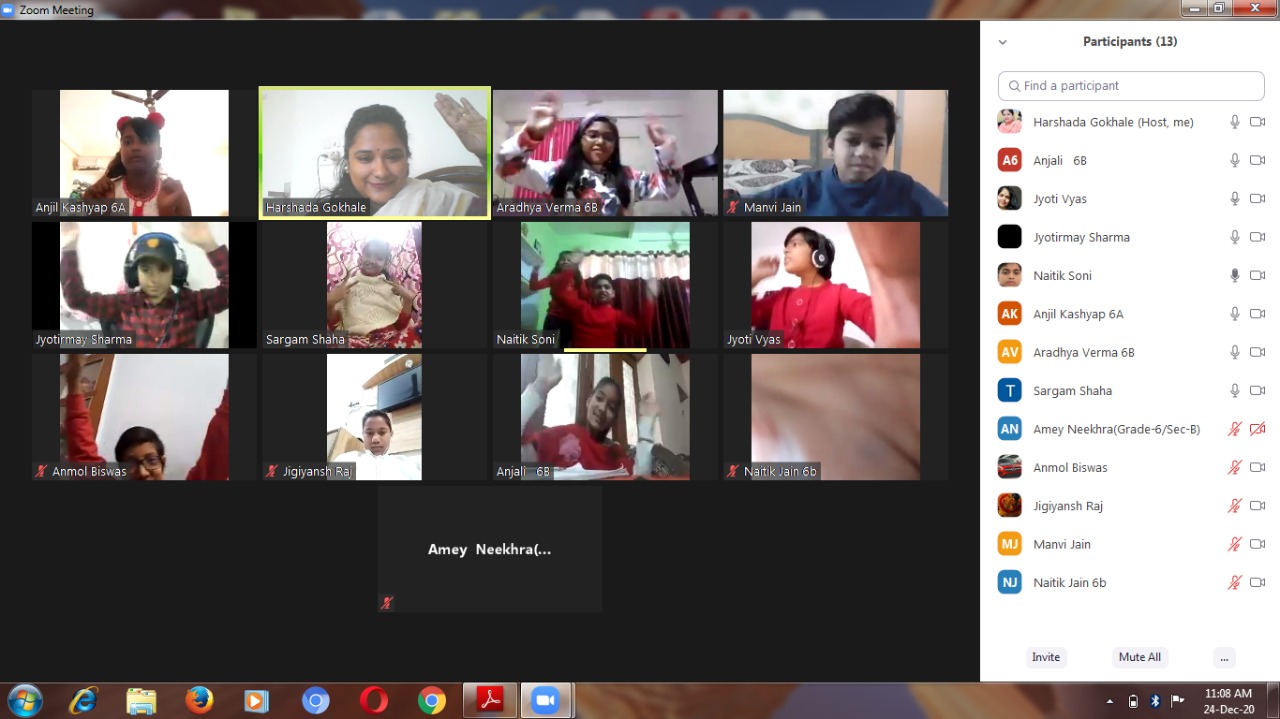Click camera icon in Anmol Biswas row
Viewport: 1280px width, 719px height.
pyautogui.click(x=1258, y=467)
